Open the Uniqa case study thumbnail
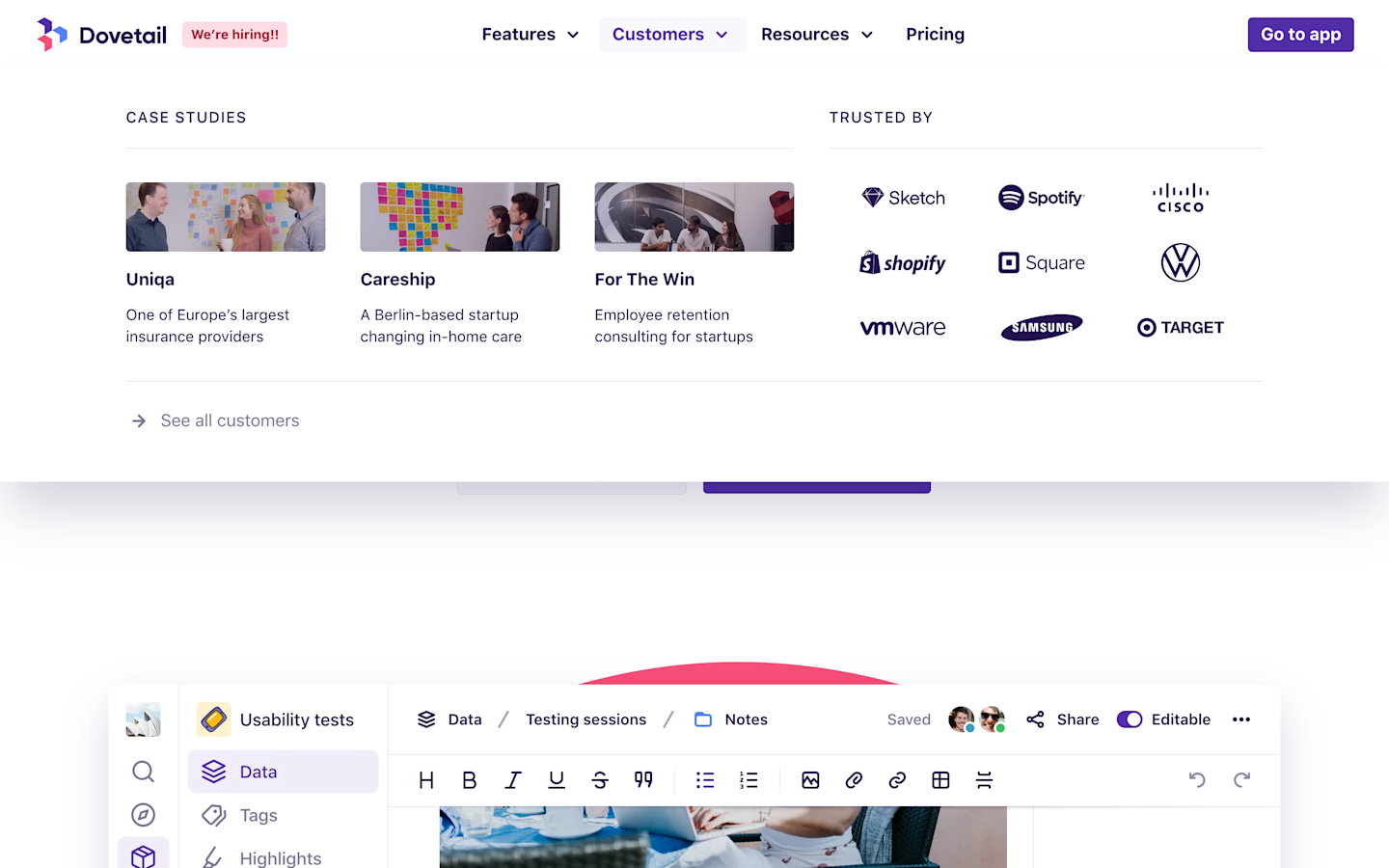This screenshot has height=868, width=1389. tap(226, 217)
